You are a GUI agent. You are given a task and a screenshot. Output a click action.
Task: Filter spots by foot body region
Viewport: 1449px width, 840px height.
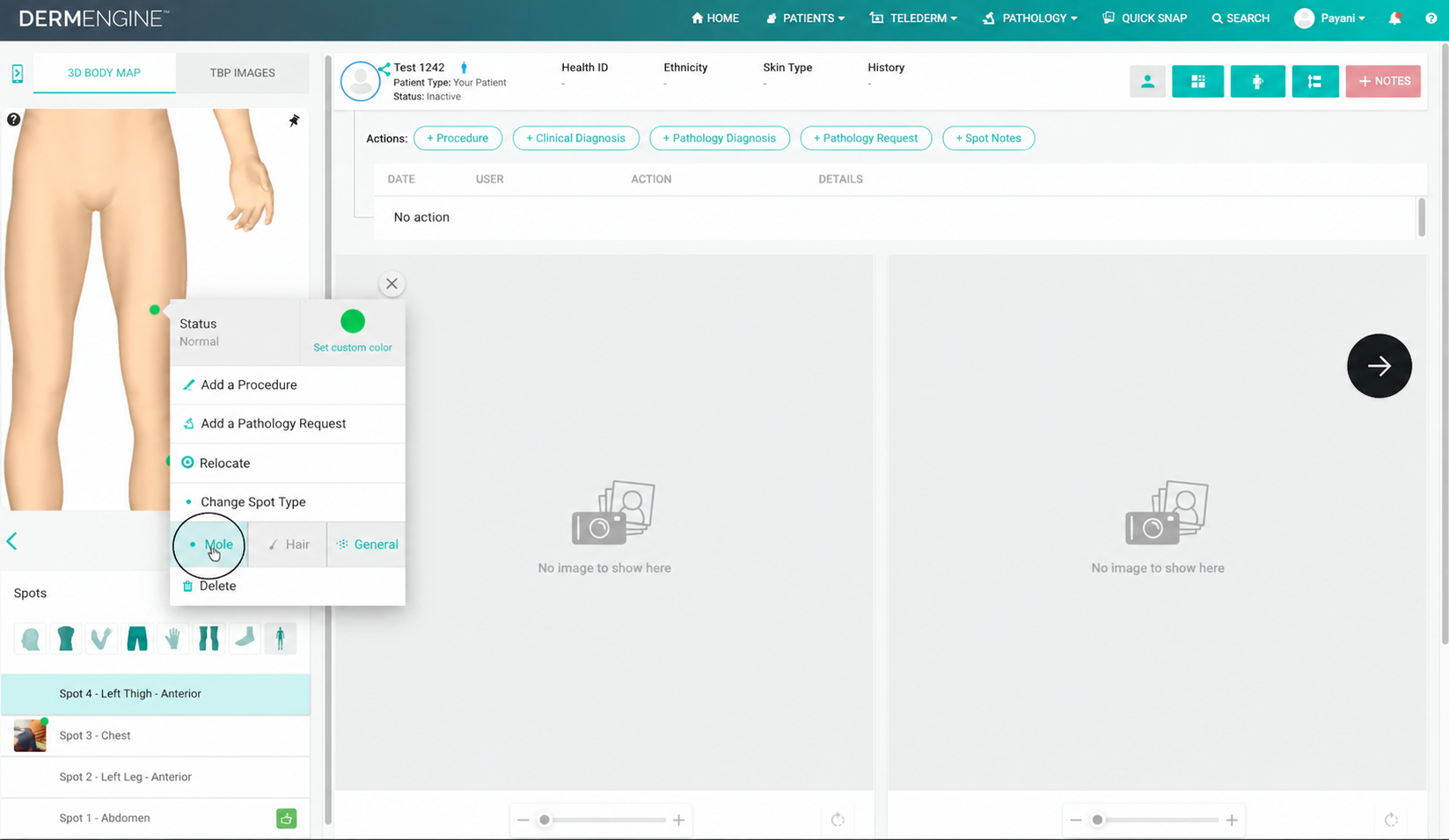(245, 639)
